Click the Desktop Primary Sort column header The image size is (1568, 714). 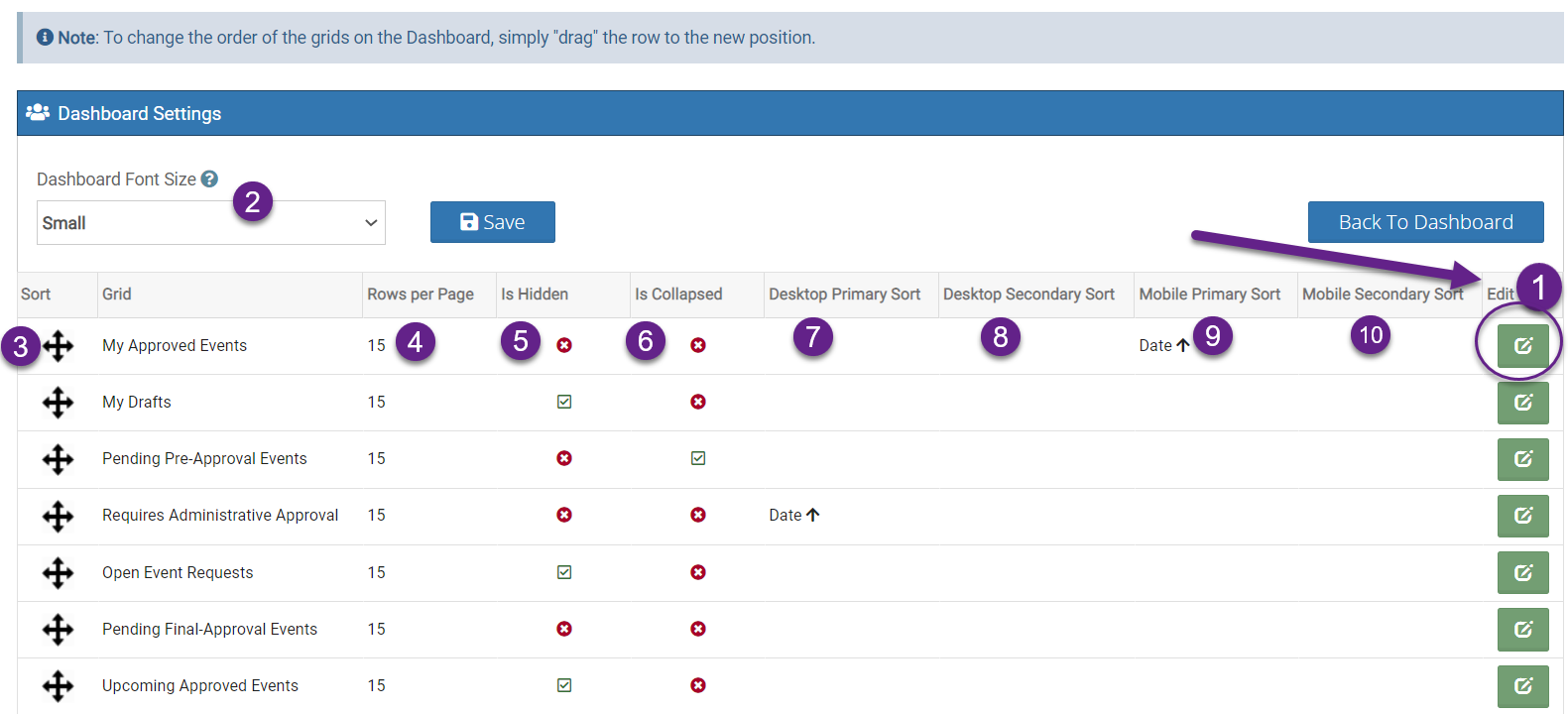[x=844, y=295]
